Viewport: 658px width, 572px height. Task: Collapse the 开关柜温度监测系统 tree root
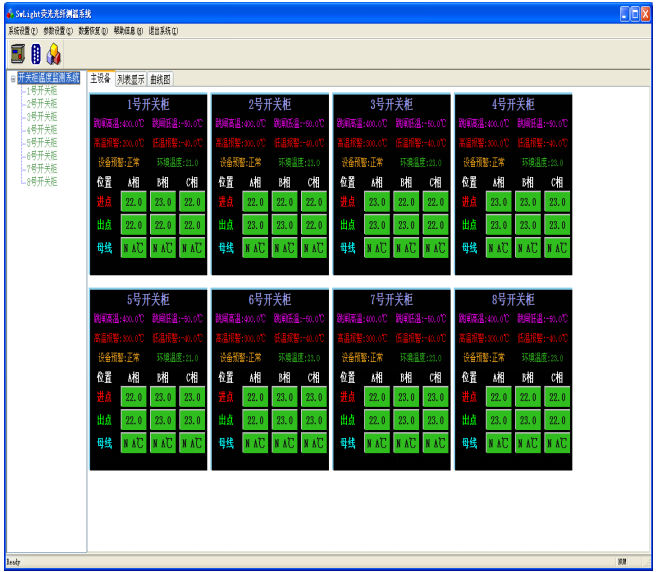[x=12, y=78]
